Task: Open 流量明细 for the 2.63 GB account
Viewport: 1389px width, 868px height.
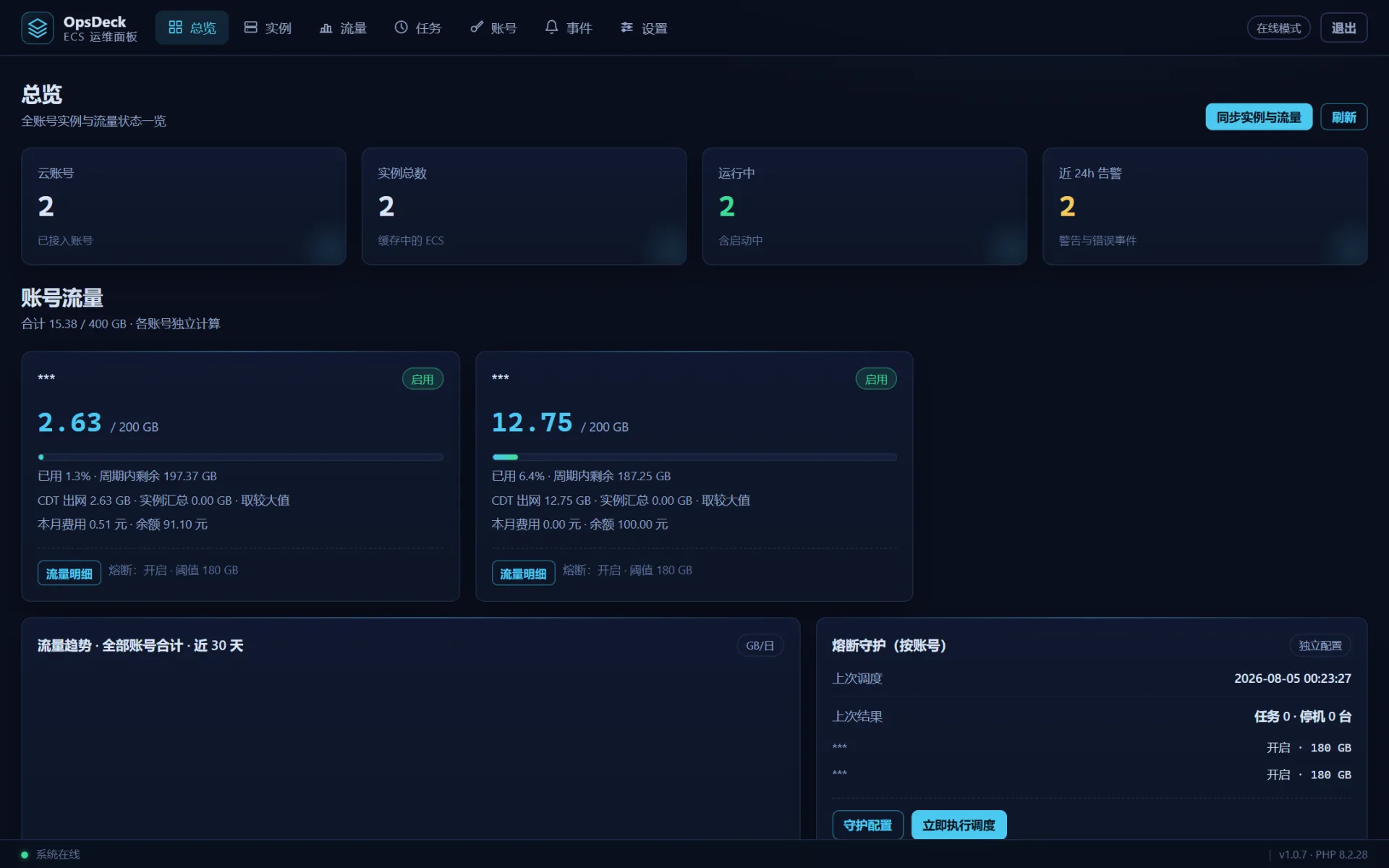Action: point(69,573)
